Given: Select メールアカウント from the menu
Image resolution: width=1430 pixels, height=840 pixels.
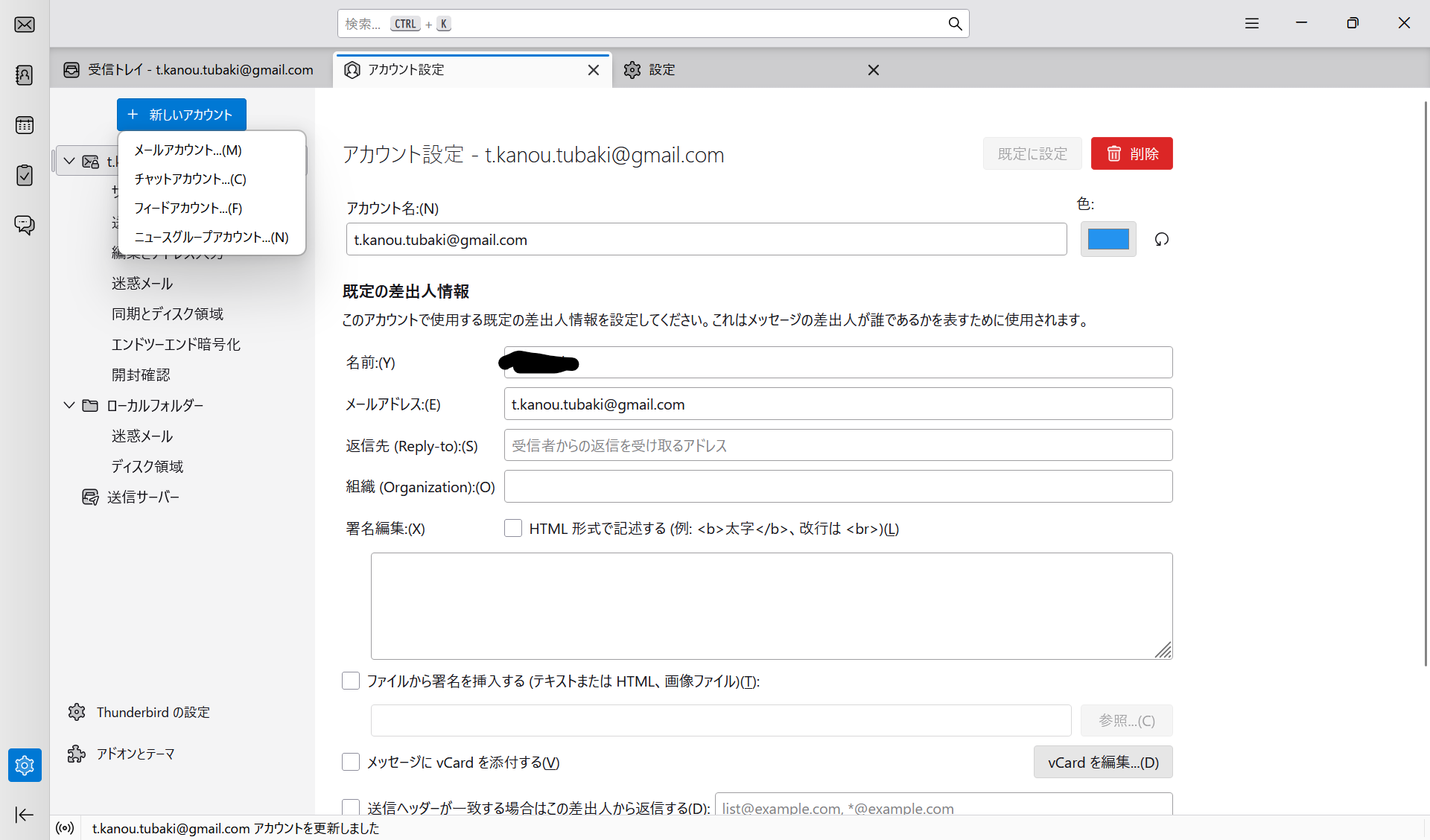Looking at the screenshot, I should (188, 150).
